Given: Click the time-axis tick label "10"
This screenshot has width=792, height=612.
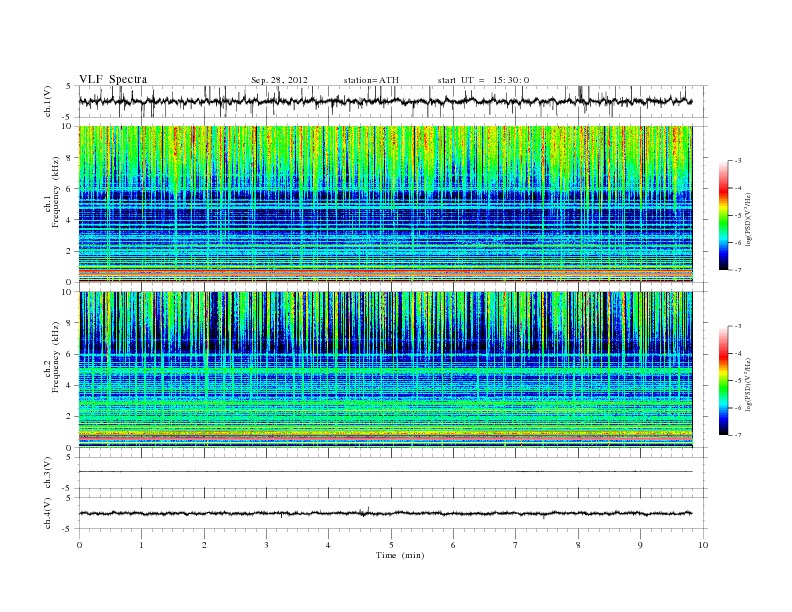Looking at the screenshot, I should coord(703,545).
